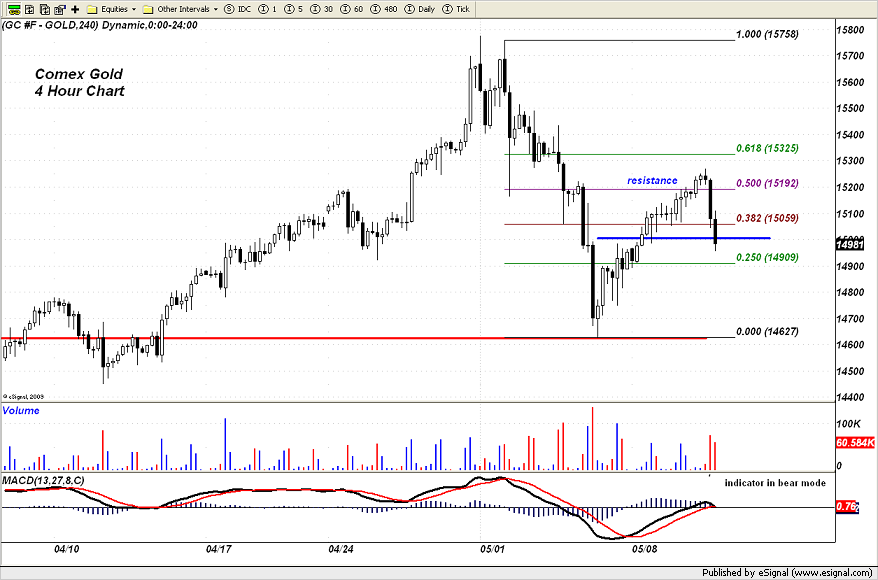Click the Published by eSignal footer text
The width and height of the screenshot is (878, 580).
(x=787, y=572)
